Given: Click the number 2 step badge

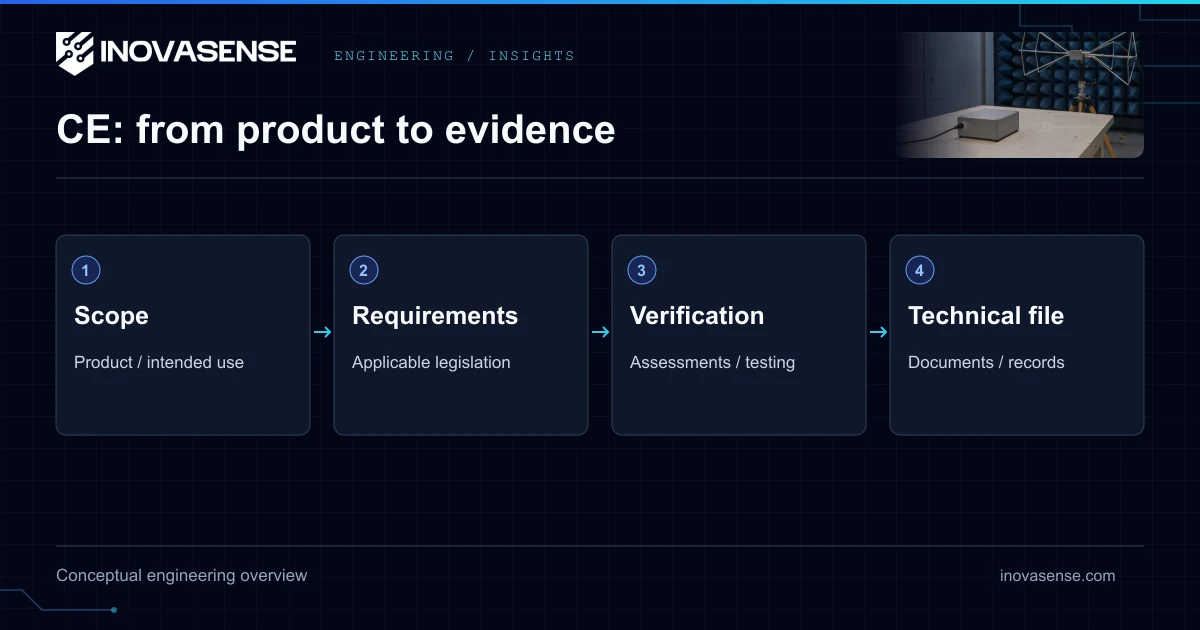Looking at the screenshot, I should [363, 270].
